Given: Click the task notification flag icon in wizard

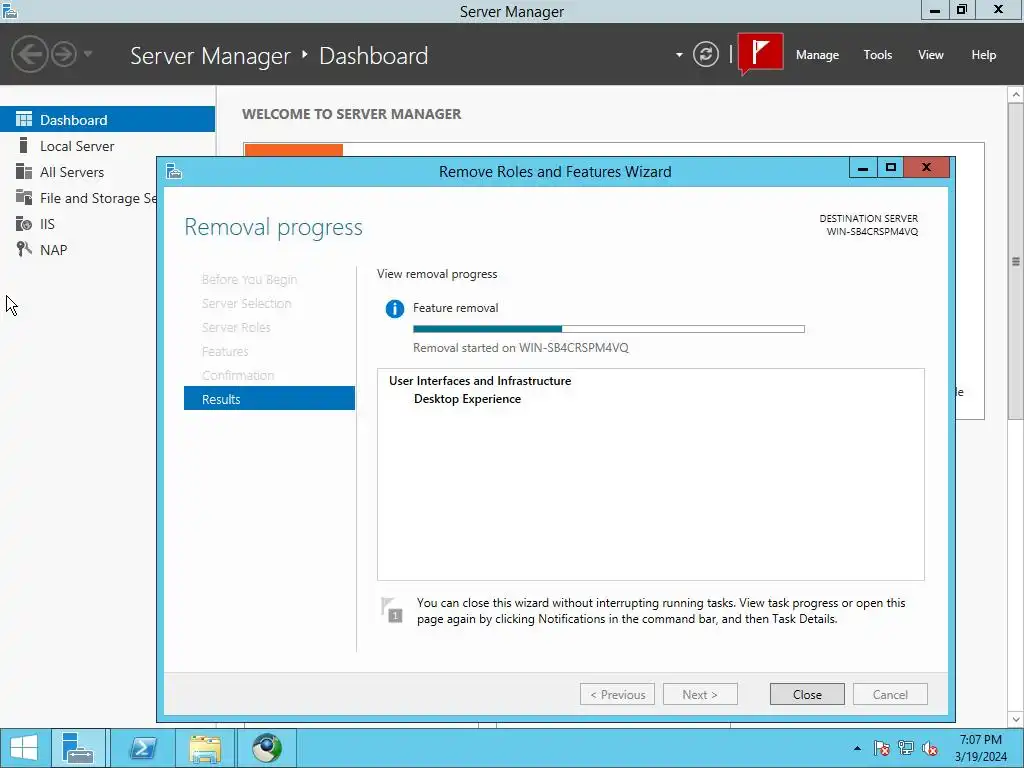Looking at the screenshot, I should [x=392, y=609].
